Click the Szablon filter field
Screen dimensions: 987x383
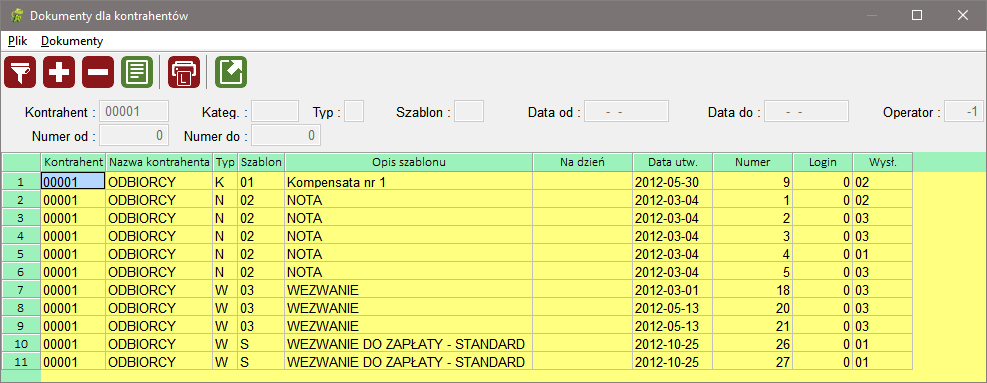point(468,111)
